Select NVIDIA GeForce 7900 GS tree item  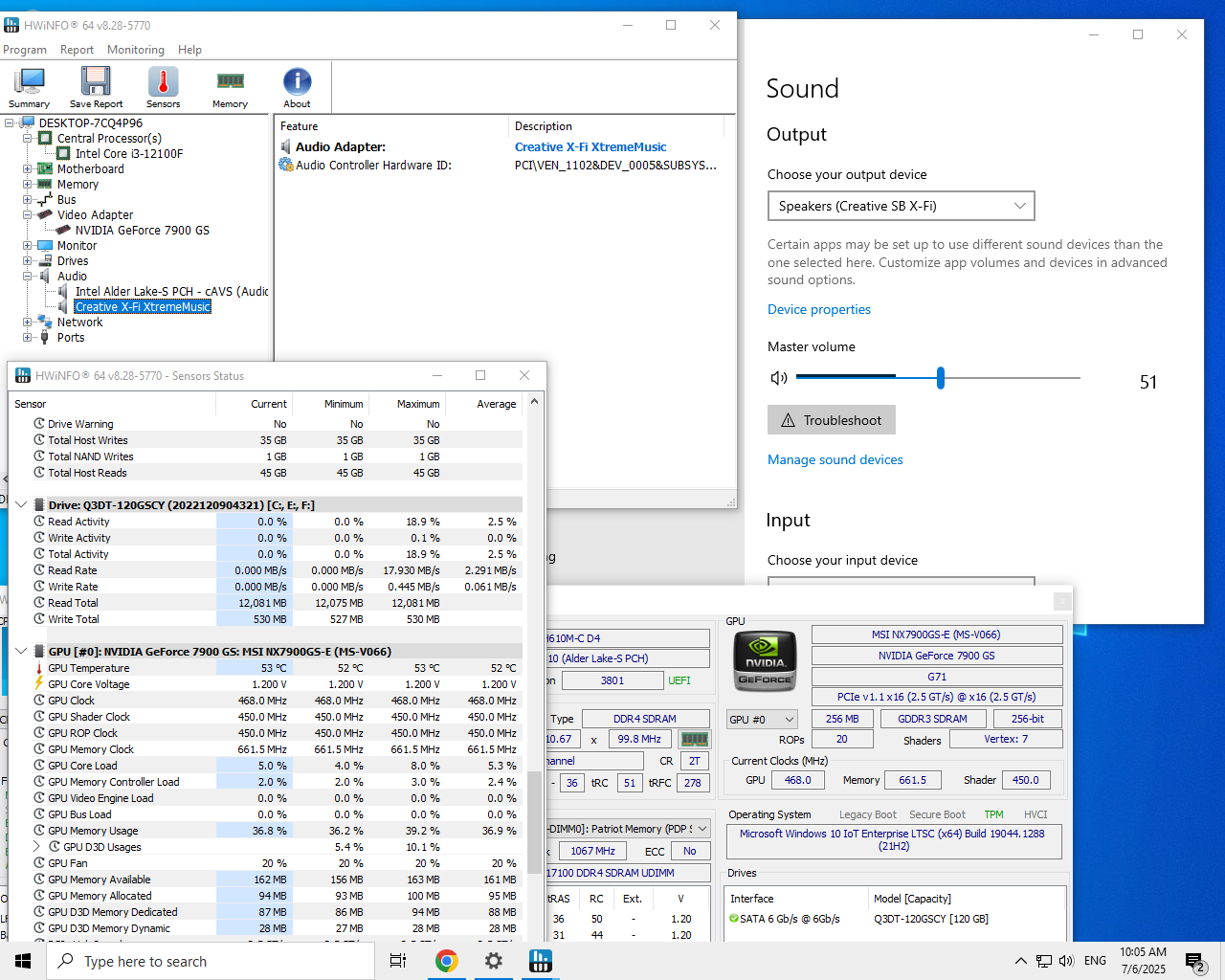[x=142, y=230]
